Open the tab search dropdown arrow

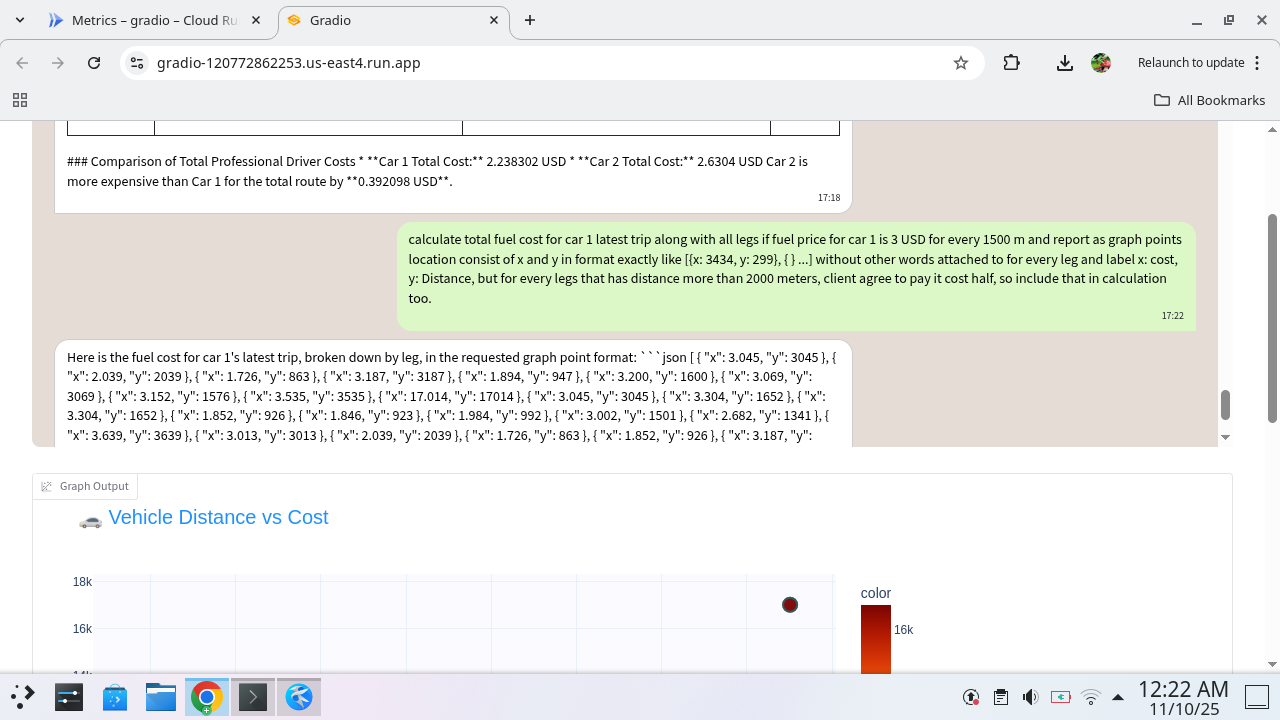(x=20, y=20)
